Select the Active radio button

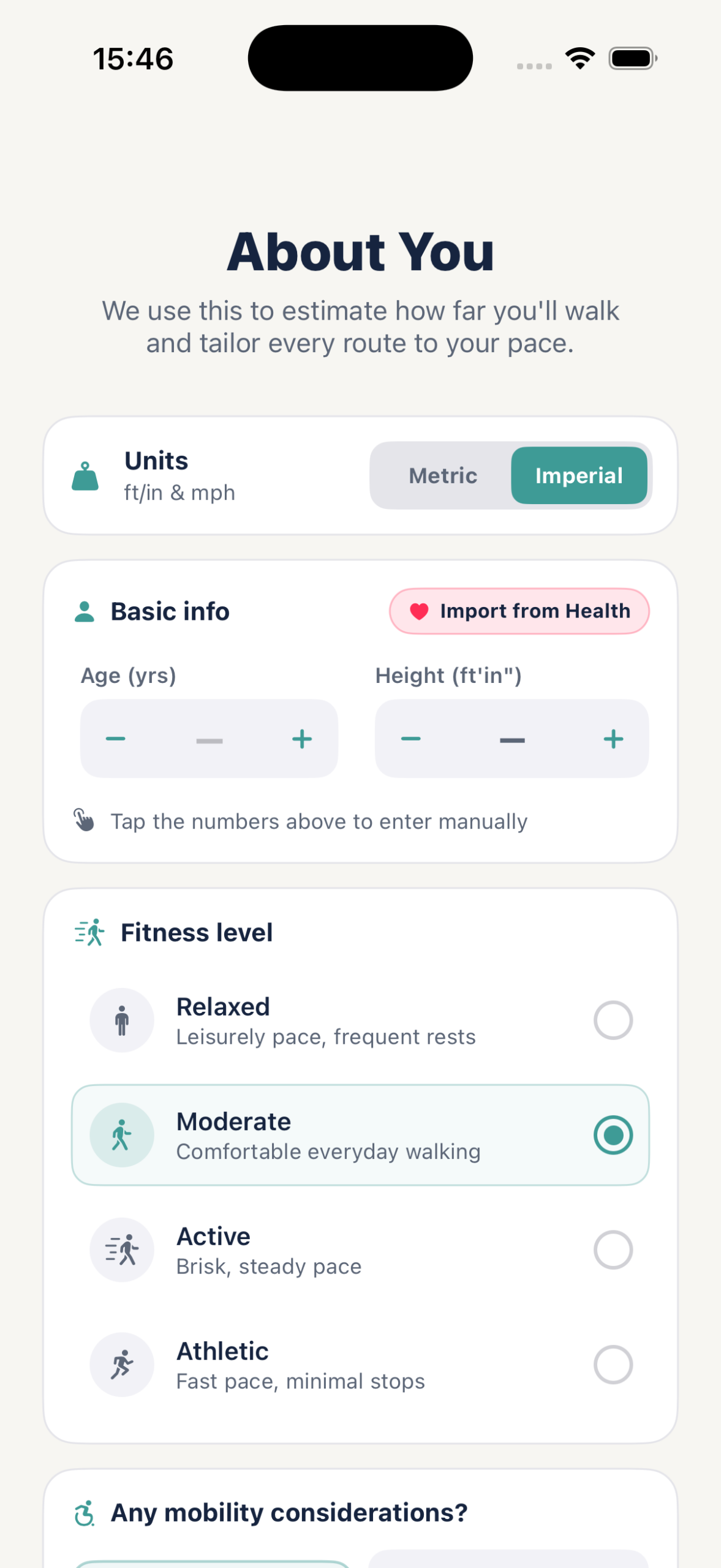pyautogui.click(x=613, y=1249)
